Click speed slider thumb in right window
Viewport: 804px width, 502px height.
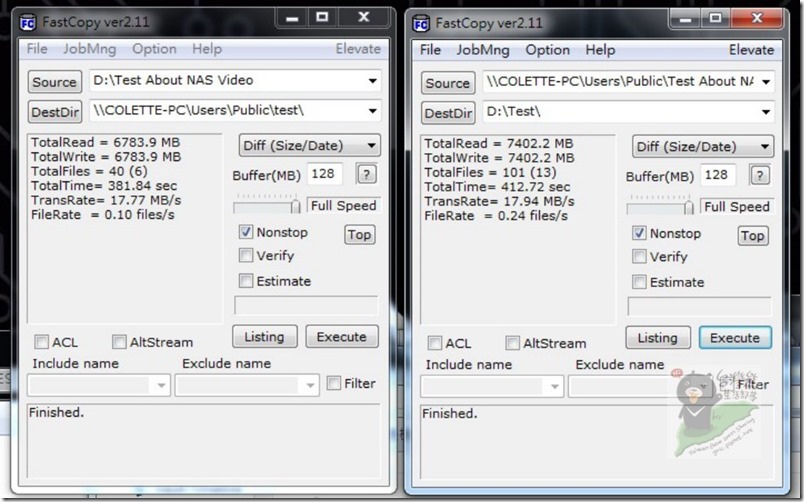click(689, 207)
